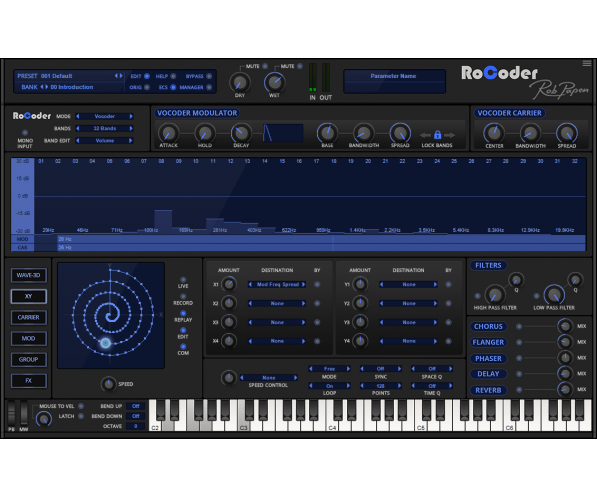This screenshot has width=597, height=497.
Task: Click the High Pass Filter knob
Action: coord(495,295)
